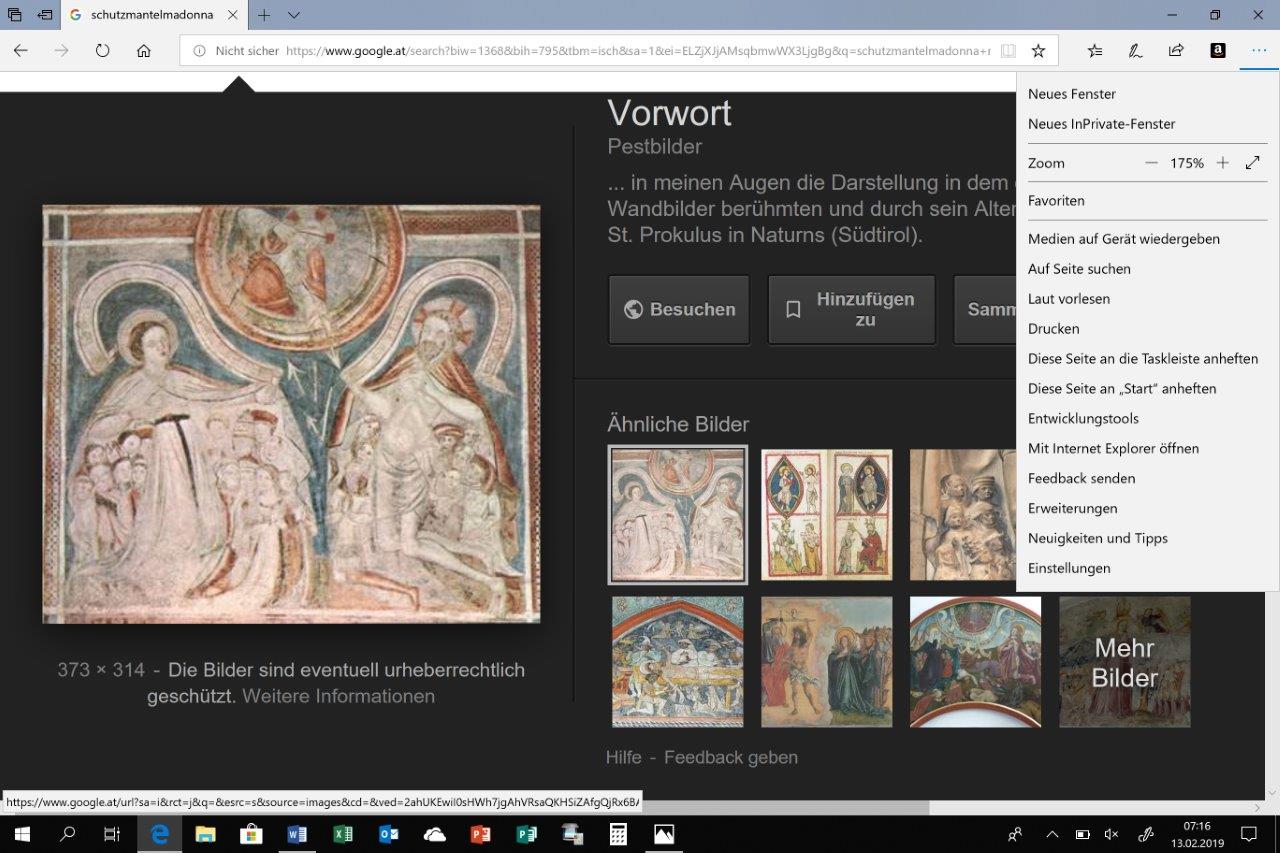Open the Amazon extension icon
The image size is (1280, 853).
tap(1217, 51)
